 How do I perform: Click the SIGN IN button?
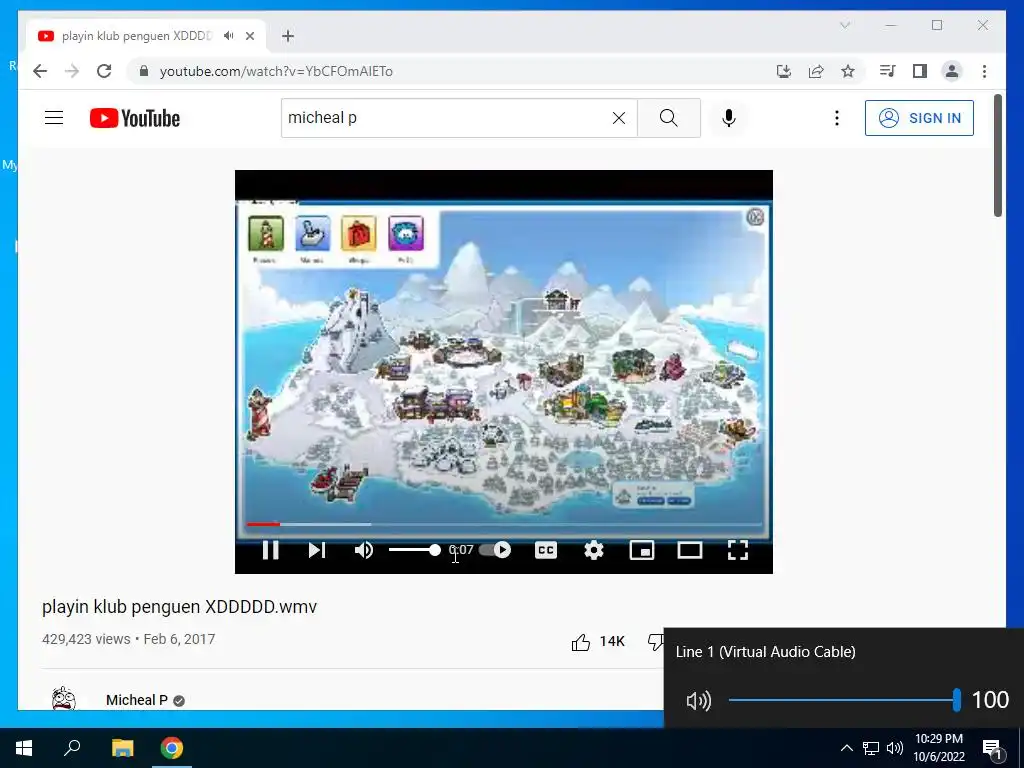tap(919, 118)
